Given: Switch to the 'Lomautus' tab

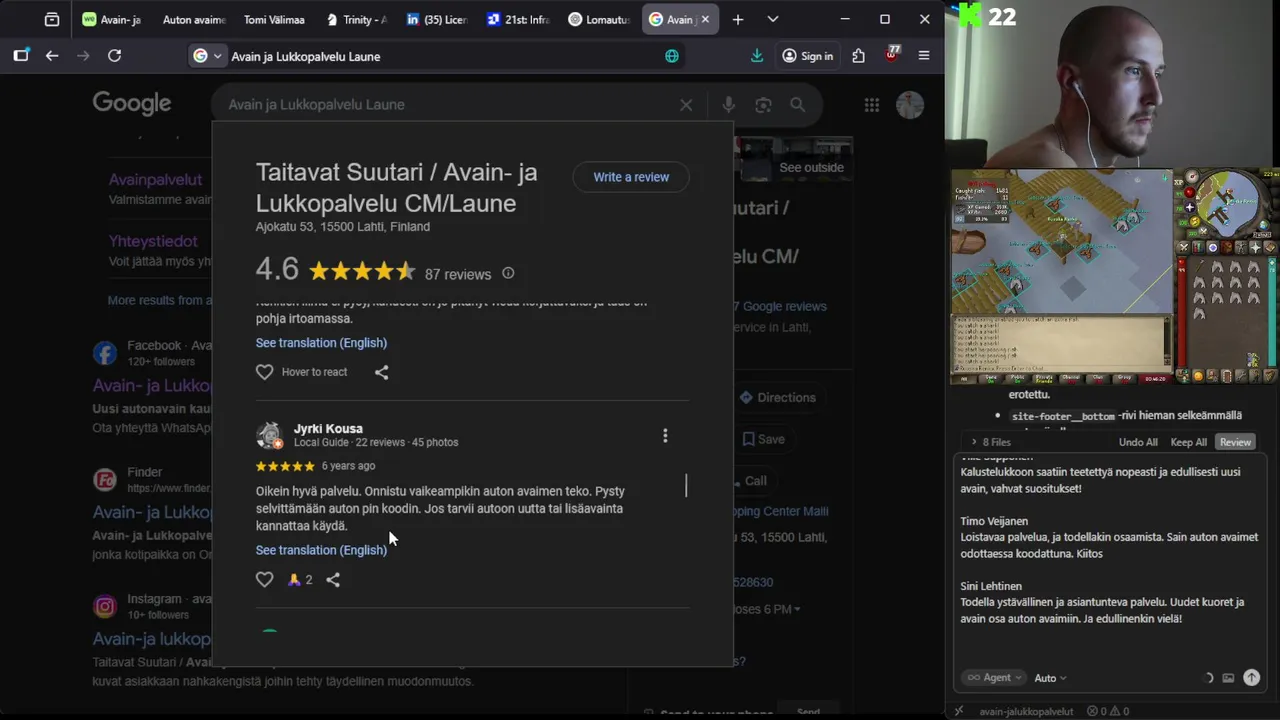Looking at the screenshot, I should coord(597,19).
